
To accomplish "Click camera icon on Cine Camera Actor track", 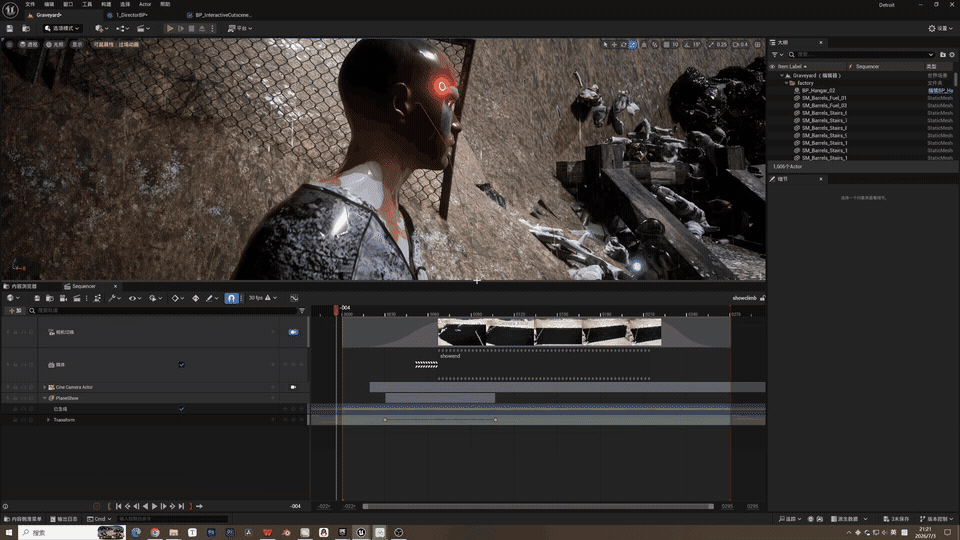I will 293,387.
